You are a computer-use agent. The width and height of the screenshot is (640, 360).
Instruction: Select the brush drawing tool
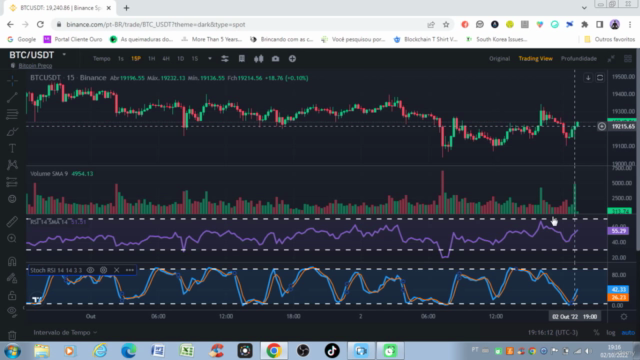click(12, 131)
